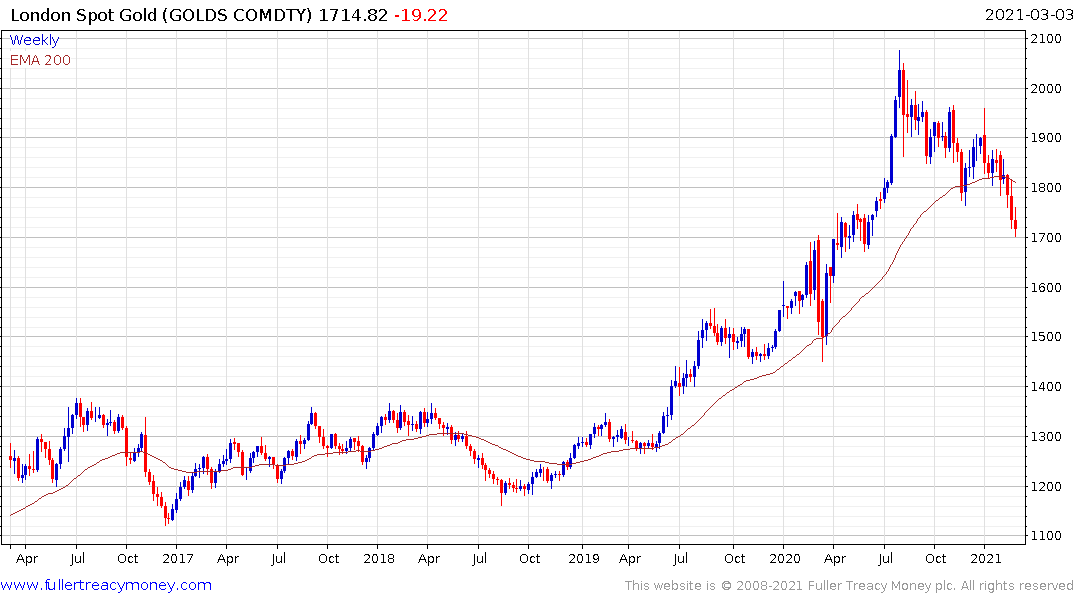The width and height of the screenshot is (1075, 600).
Task: Click the EMA 200 legend label
Action: (40, 60)
